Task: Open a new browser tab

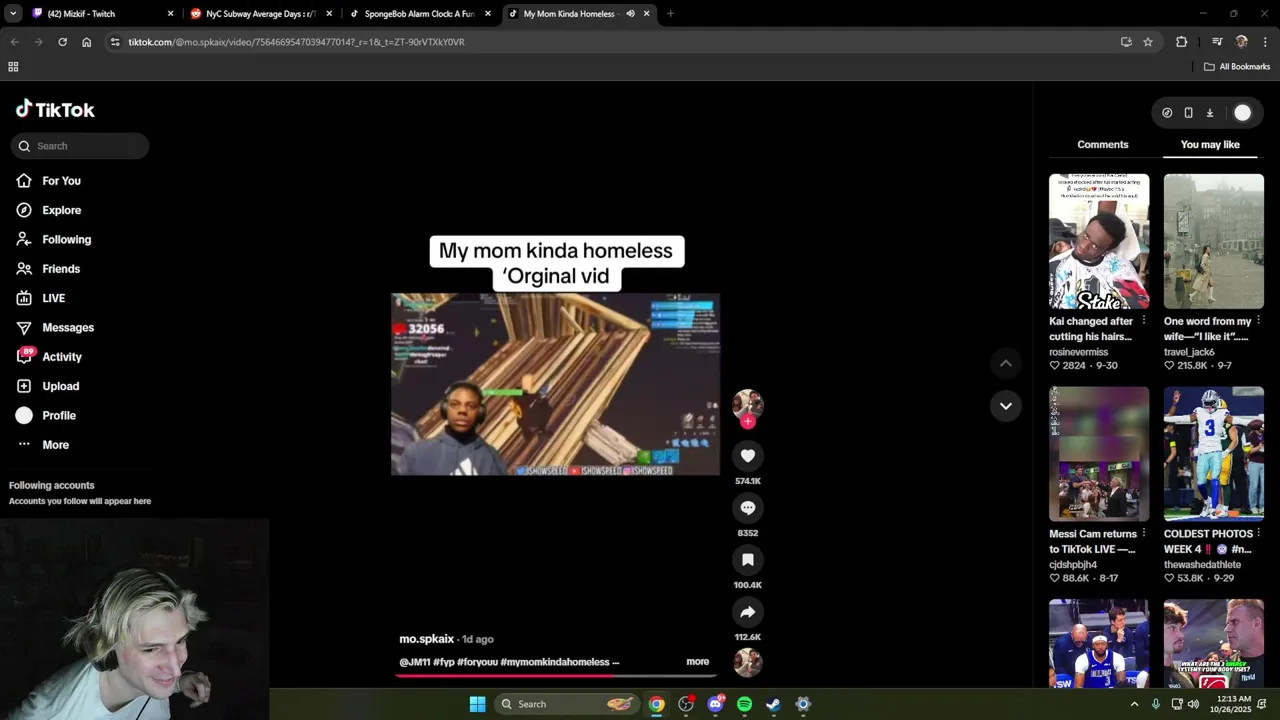Action: coord(670,14)
